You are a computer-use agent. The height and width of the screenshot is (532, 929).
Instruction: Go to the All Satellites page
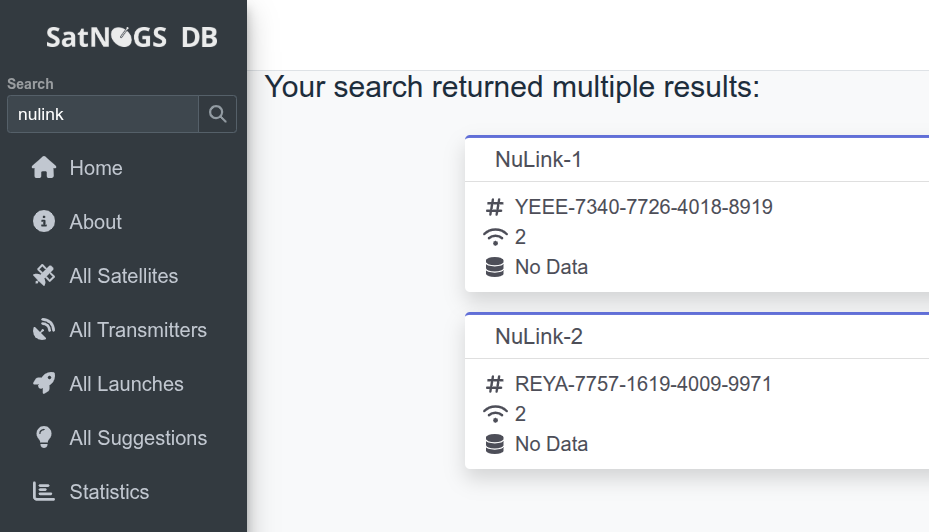pyautogui.click(x=123, y=276)
